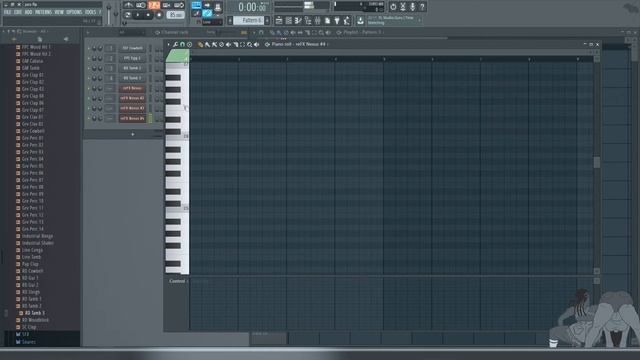This screenshot has width=640, height=360.
Task: Open the ADD menu
Action: (x=28, y=12)
